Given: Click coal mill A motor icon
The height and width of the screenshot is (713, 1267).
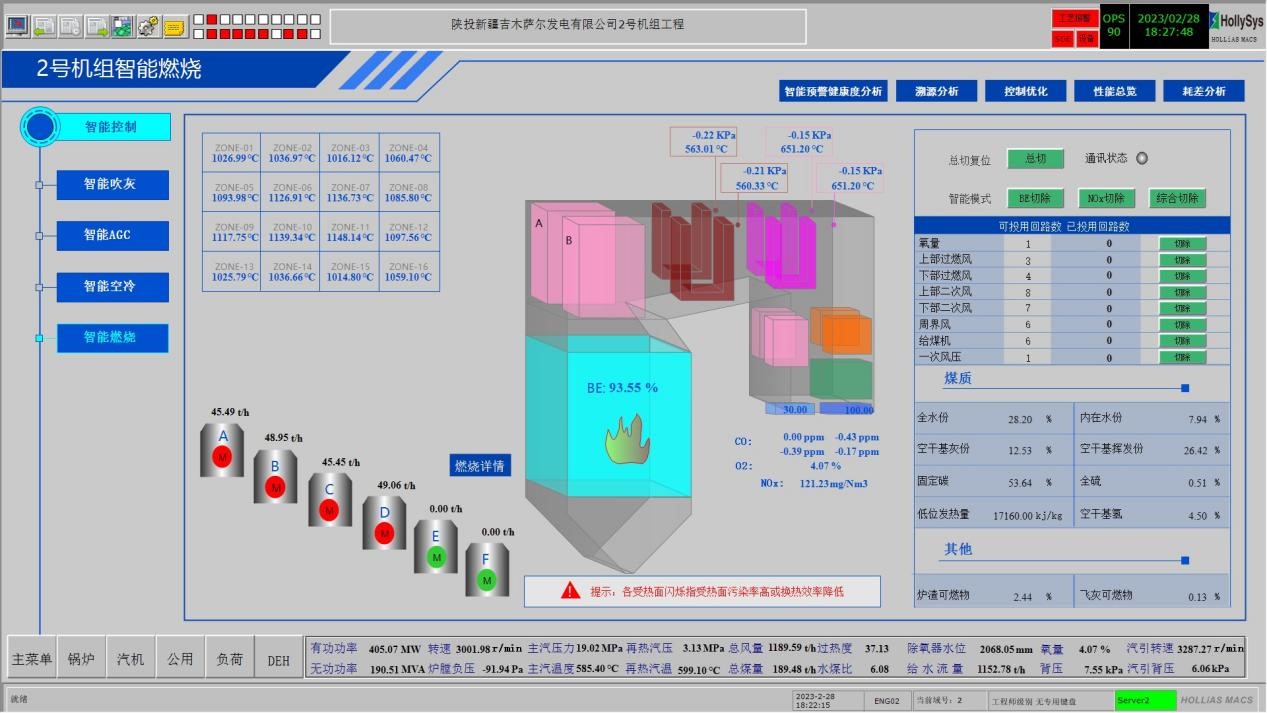Looking at the screenshot, I should tap(223, 457).
